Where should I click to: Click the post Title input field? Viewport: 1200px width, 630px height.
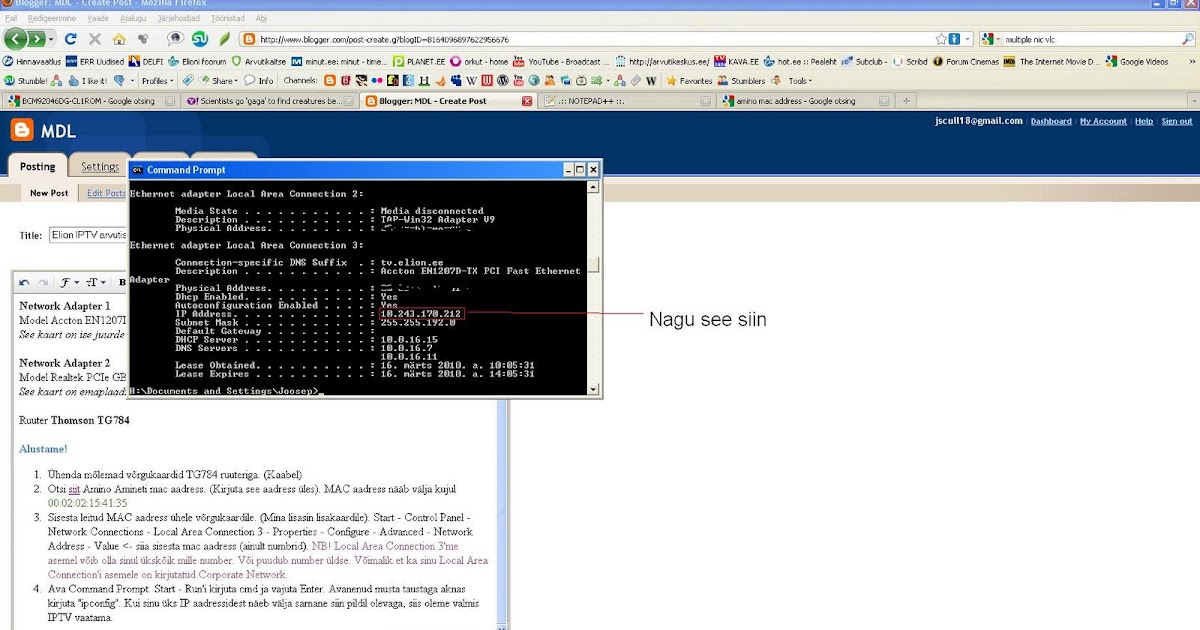coord(88,236)
